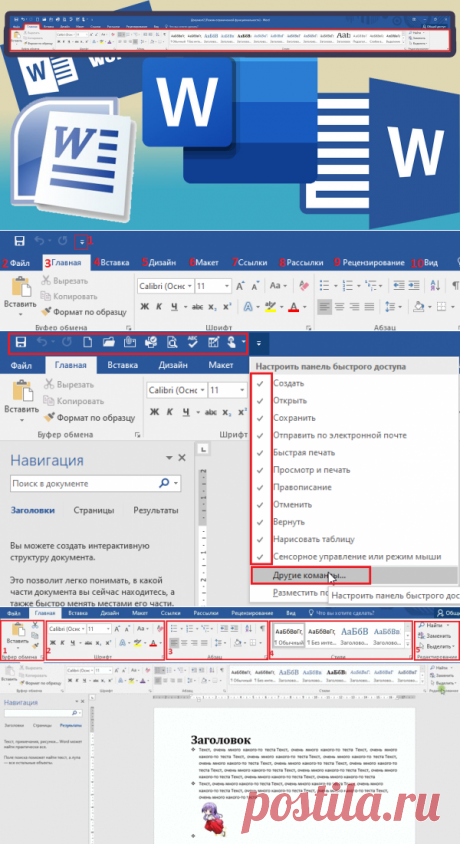Clear all formatting in the numbered-tabs ribbon
The width and height of the screenshot is (460, 844).
tap(304, 285)
